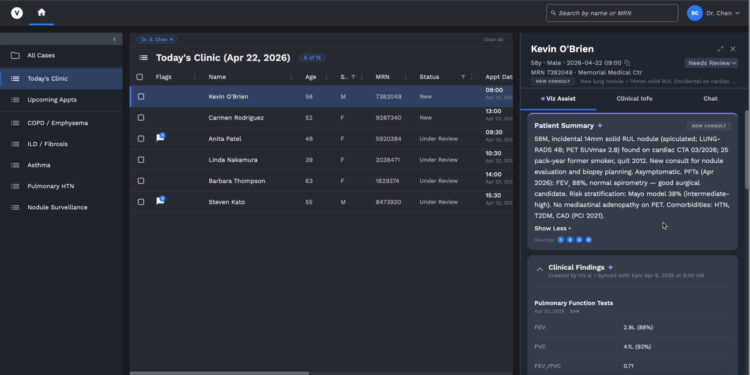
Task: Check the Linda Nakamura row checkbox
Action: (141, 160)
